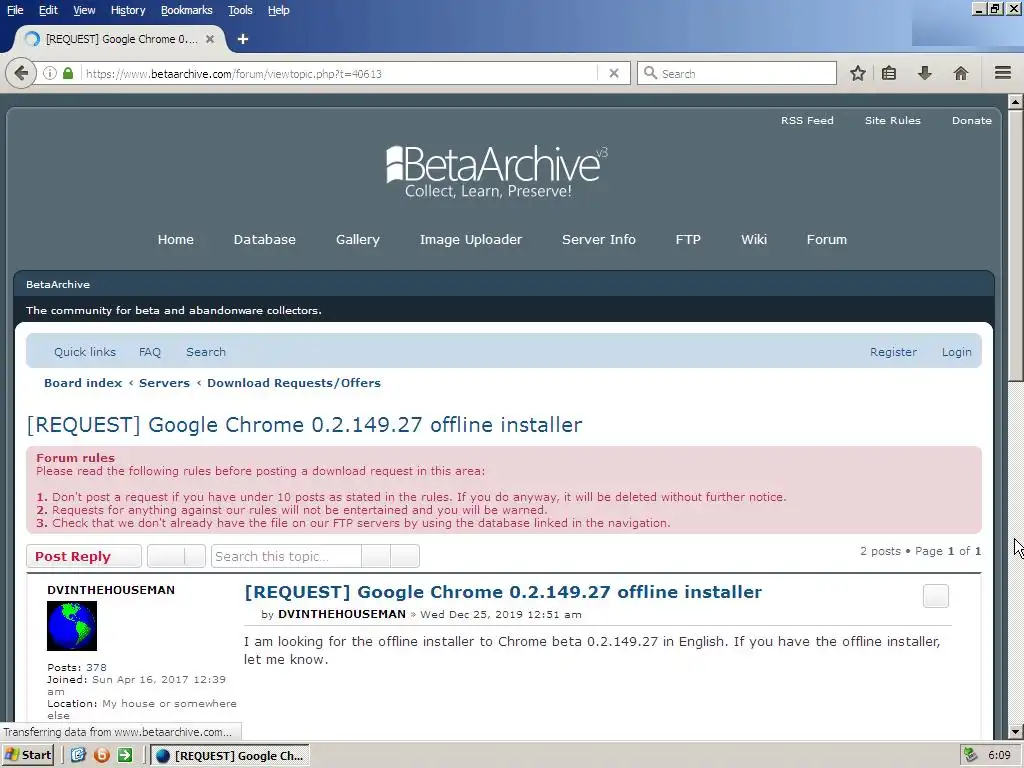The image size is (1024, 768).
Task: Click the green arrow quick launch icon
Action: (125, 756)
